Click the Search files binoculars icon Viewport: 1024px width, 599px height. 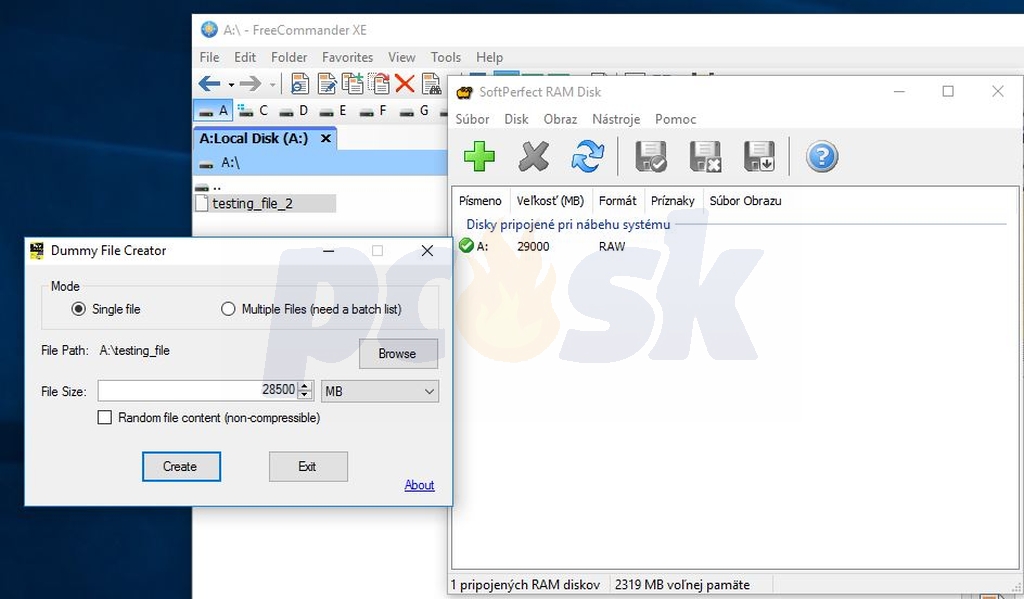431,84
